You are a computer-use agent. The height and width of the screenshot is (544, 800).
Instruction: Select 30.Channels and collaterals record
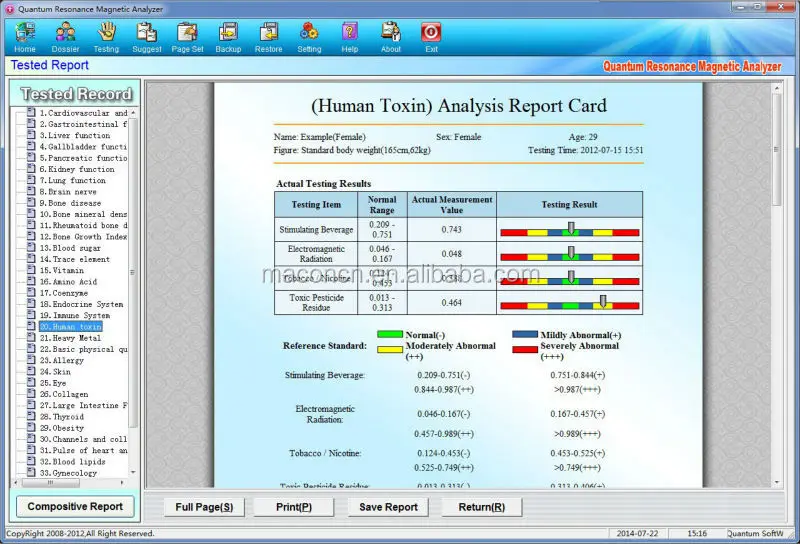coord(84,439)
